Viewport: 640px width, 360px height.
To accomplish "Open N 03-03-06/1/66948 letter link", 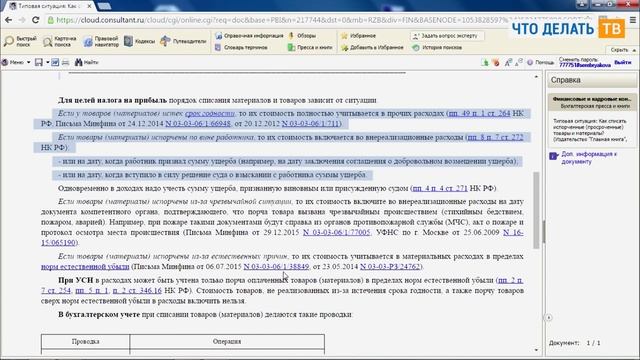I will [x=198, y=123].
